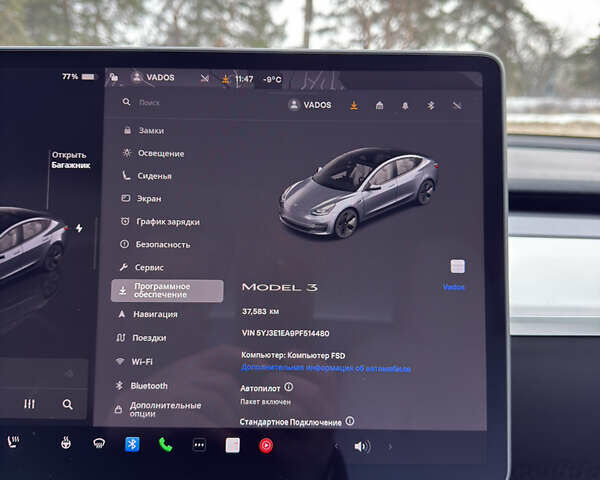The image size is (600, 480).
Task: Open the phone app in bottom bar
Action: point(165,445)
